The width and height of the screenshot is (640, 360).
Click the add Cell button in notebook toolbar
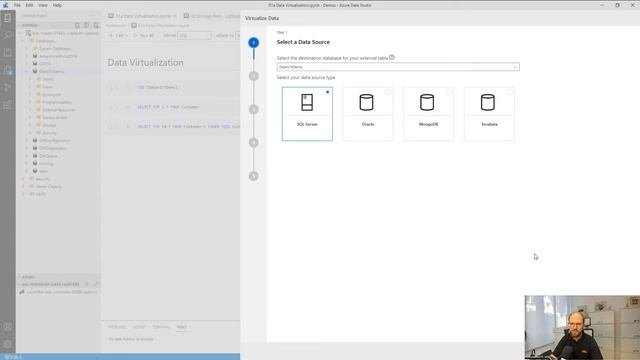click(118, 36)
